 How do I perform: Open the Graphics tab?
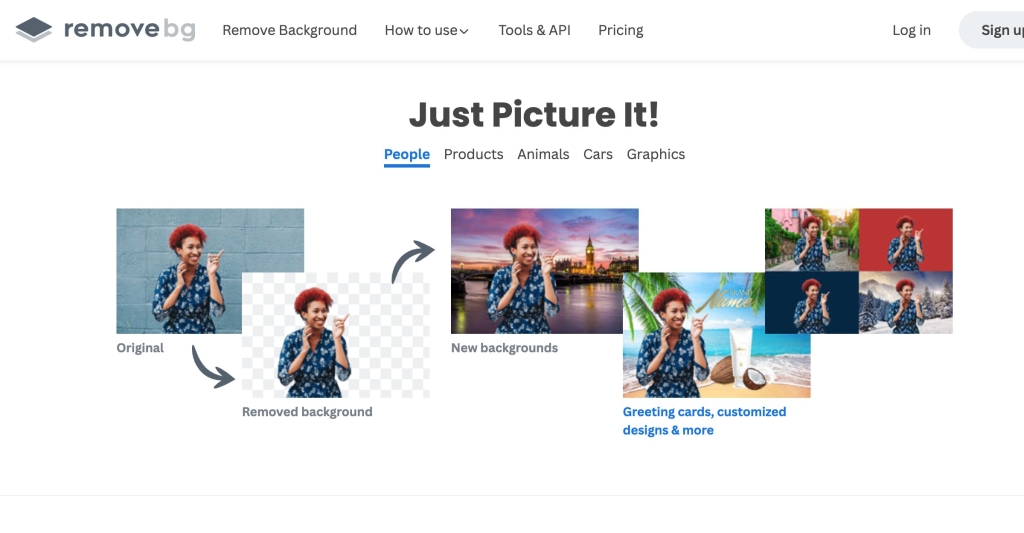[656, 154]
